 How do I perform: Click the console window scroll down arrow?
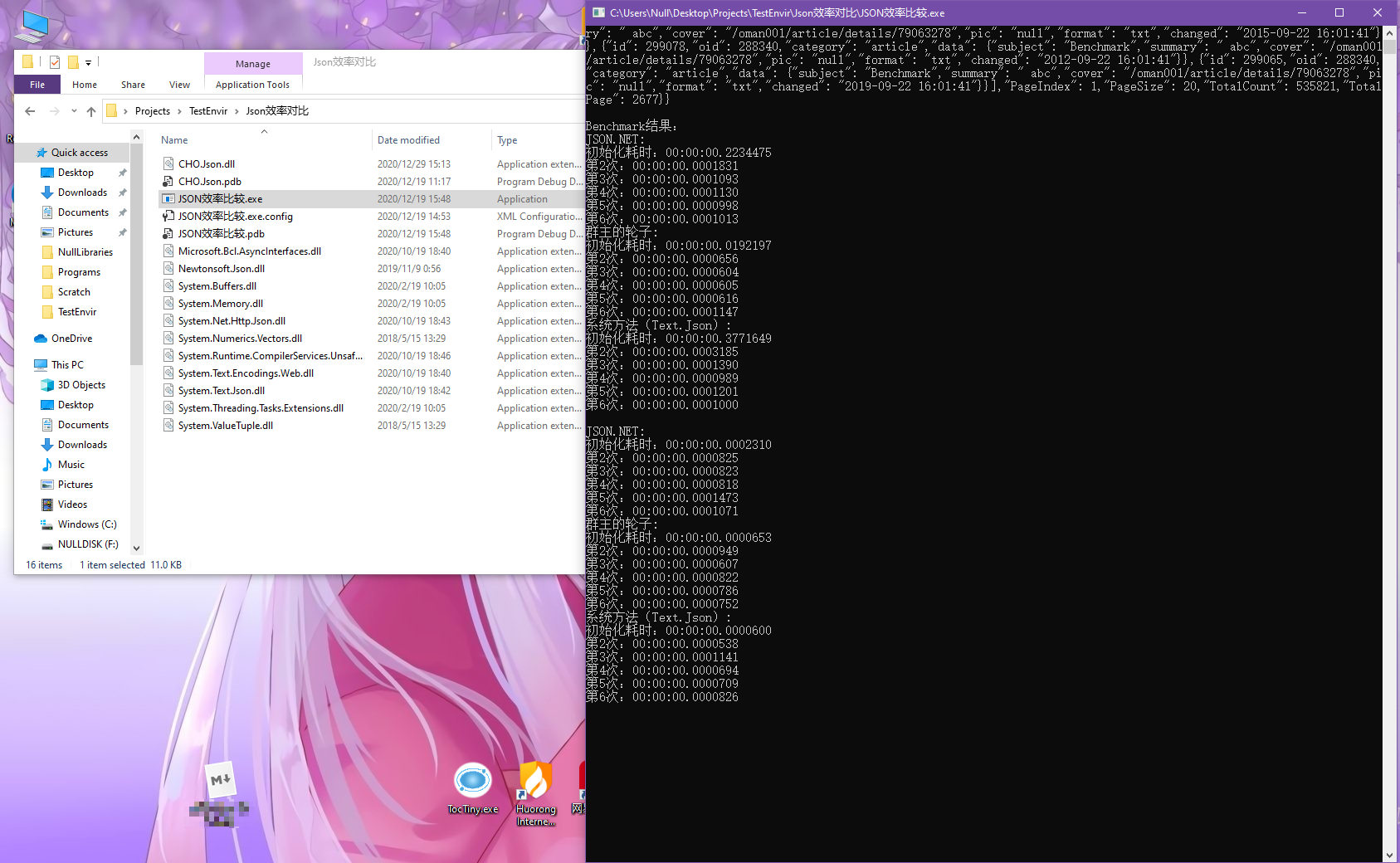point(1390,856)
